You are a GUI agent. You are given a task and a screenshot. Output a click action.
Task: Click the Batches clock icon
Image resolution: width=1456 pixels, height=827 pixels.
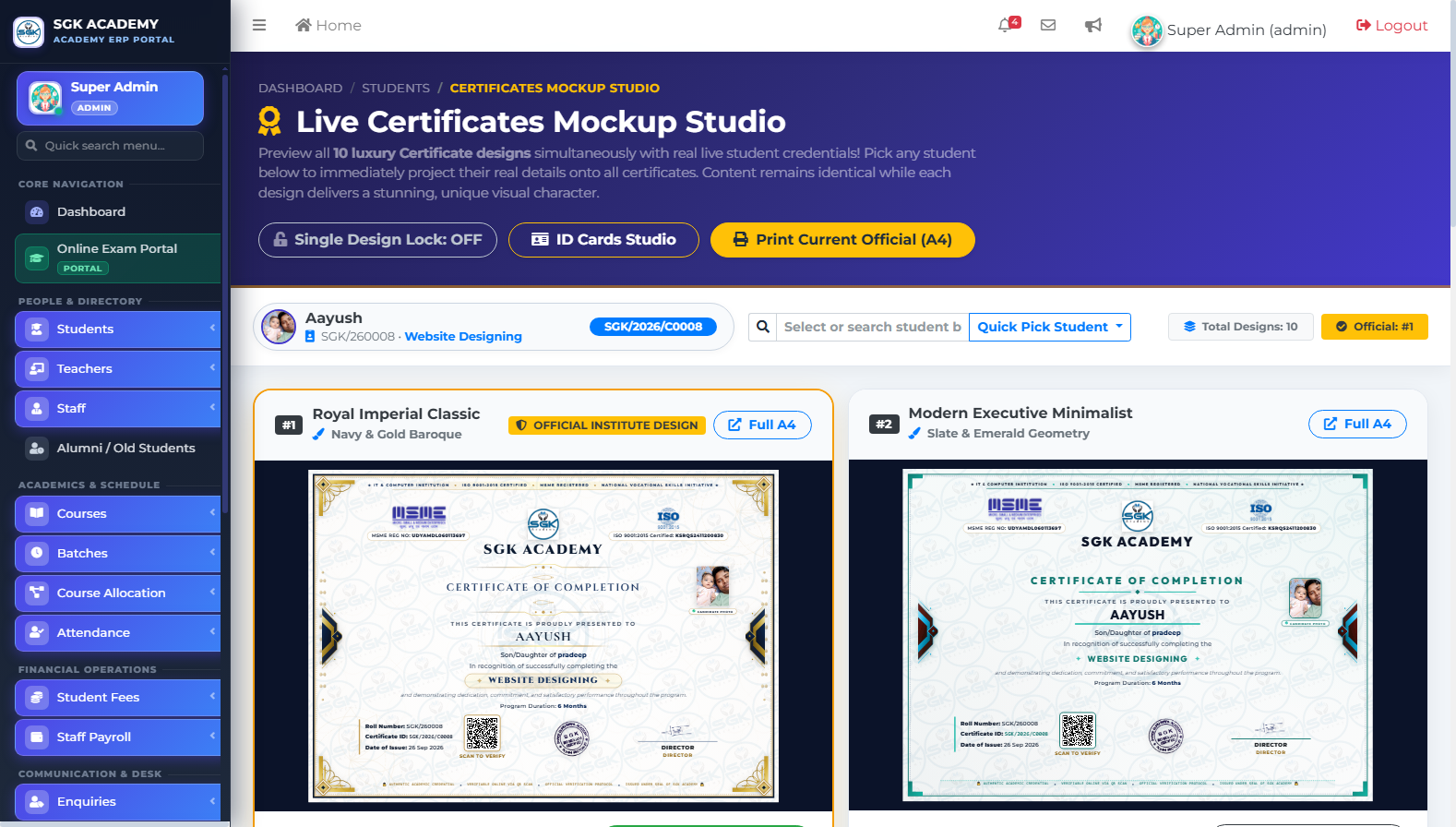pyautogui.click(x=37, y=553)
